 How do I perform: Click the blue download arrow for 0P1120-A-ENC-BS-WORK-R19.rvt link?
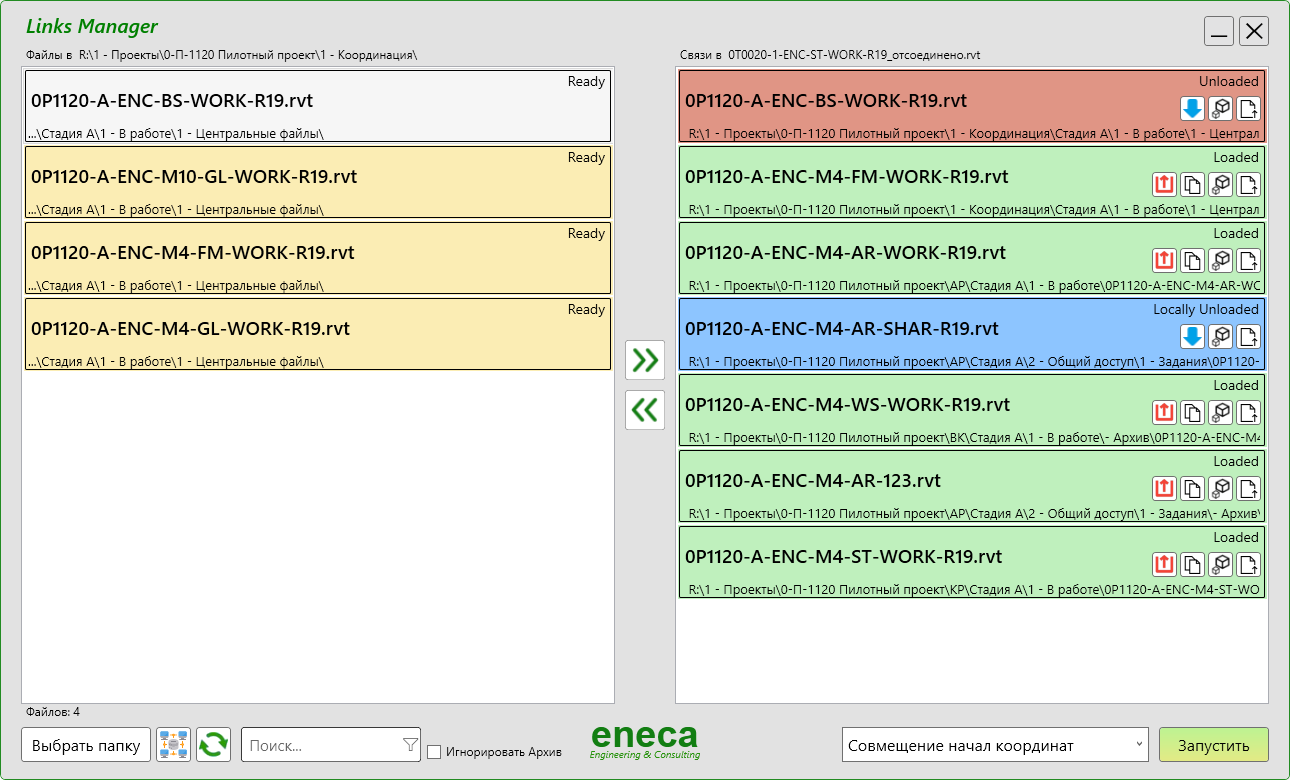coord(1192,109)
